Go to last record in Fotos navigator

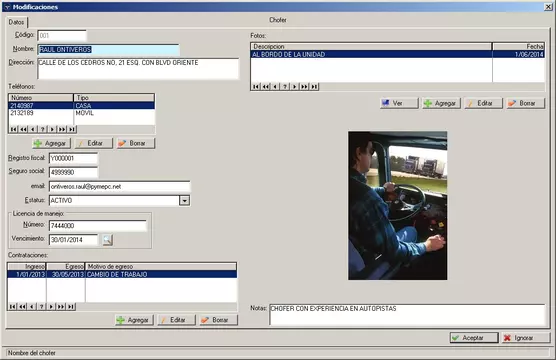(314, 87)
